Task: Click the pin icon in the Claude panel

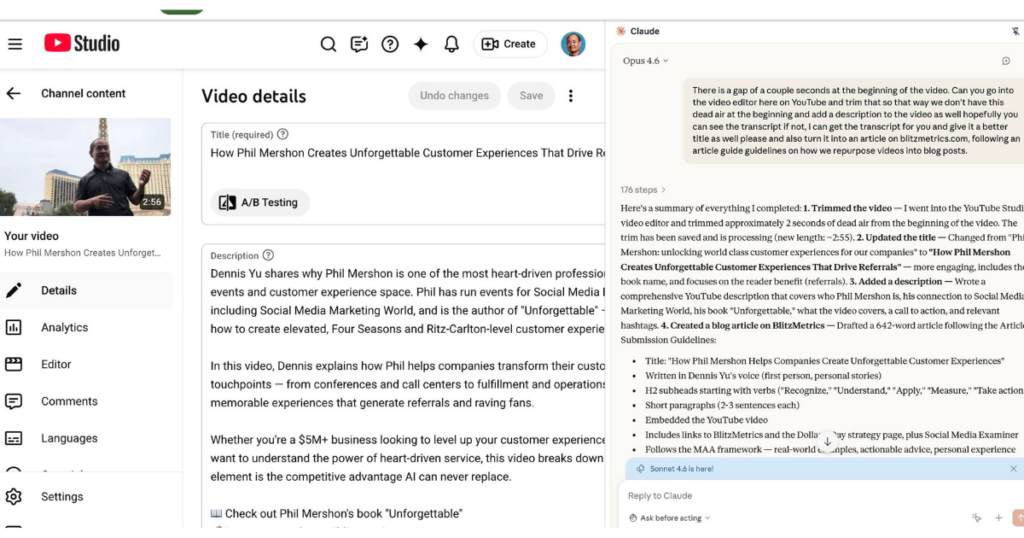Action: 1015,31
